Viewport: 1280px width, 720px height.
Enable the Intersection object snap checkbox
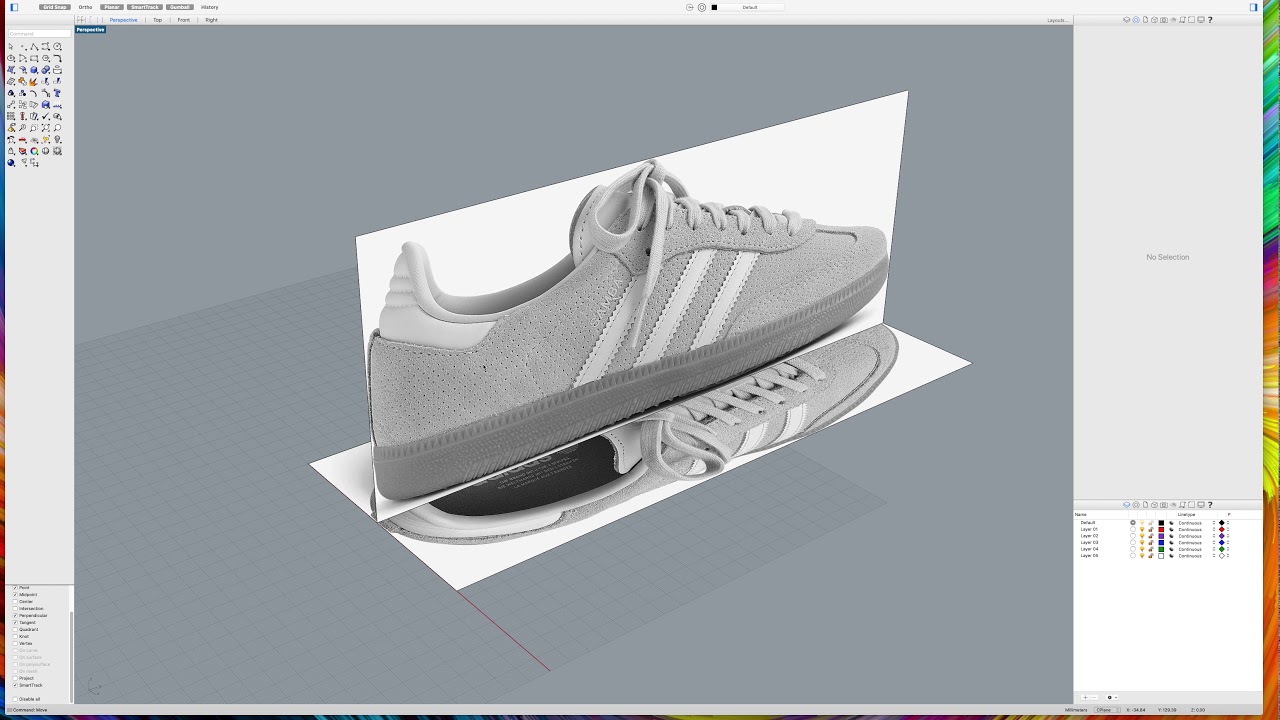pyautogui.click(x=15, y=608)
